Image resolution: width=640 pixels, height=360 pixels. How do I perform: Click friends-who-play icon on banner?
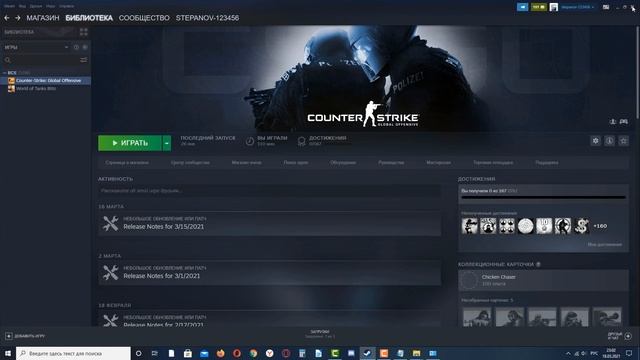click(x=613, y=122)
